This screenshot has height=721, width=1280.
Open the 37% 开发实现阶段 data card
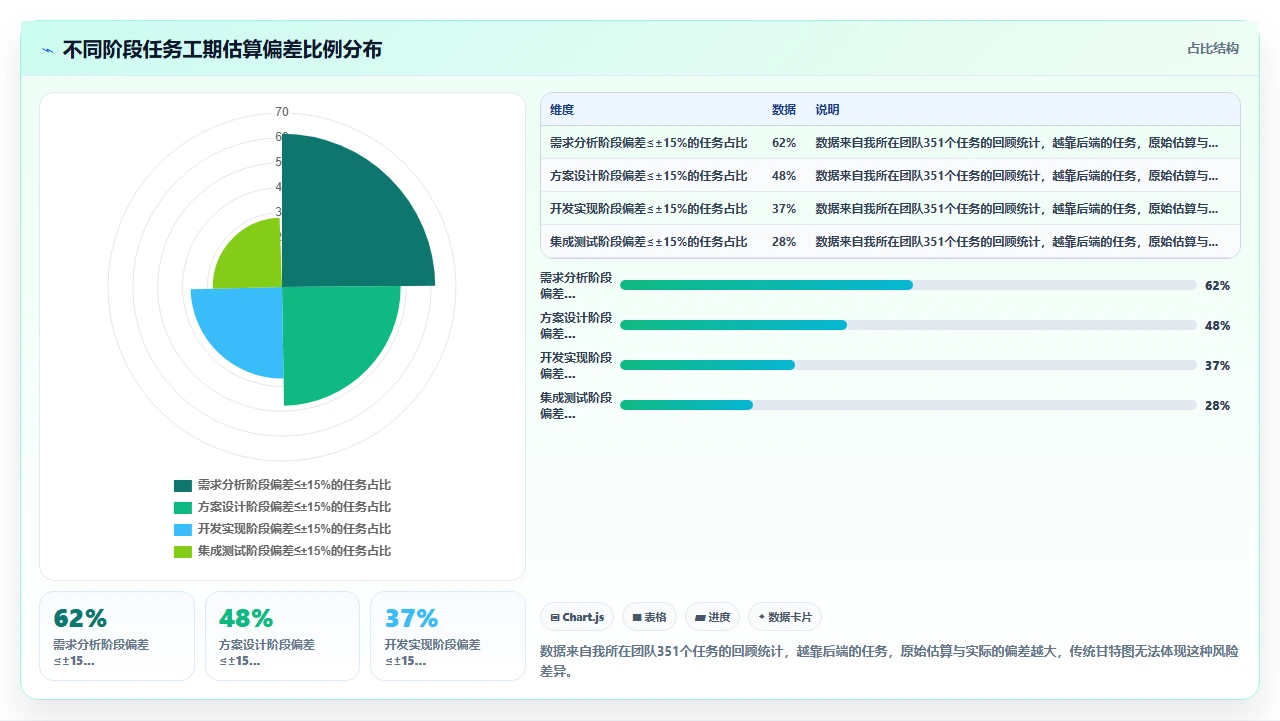447,636
